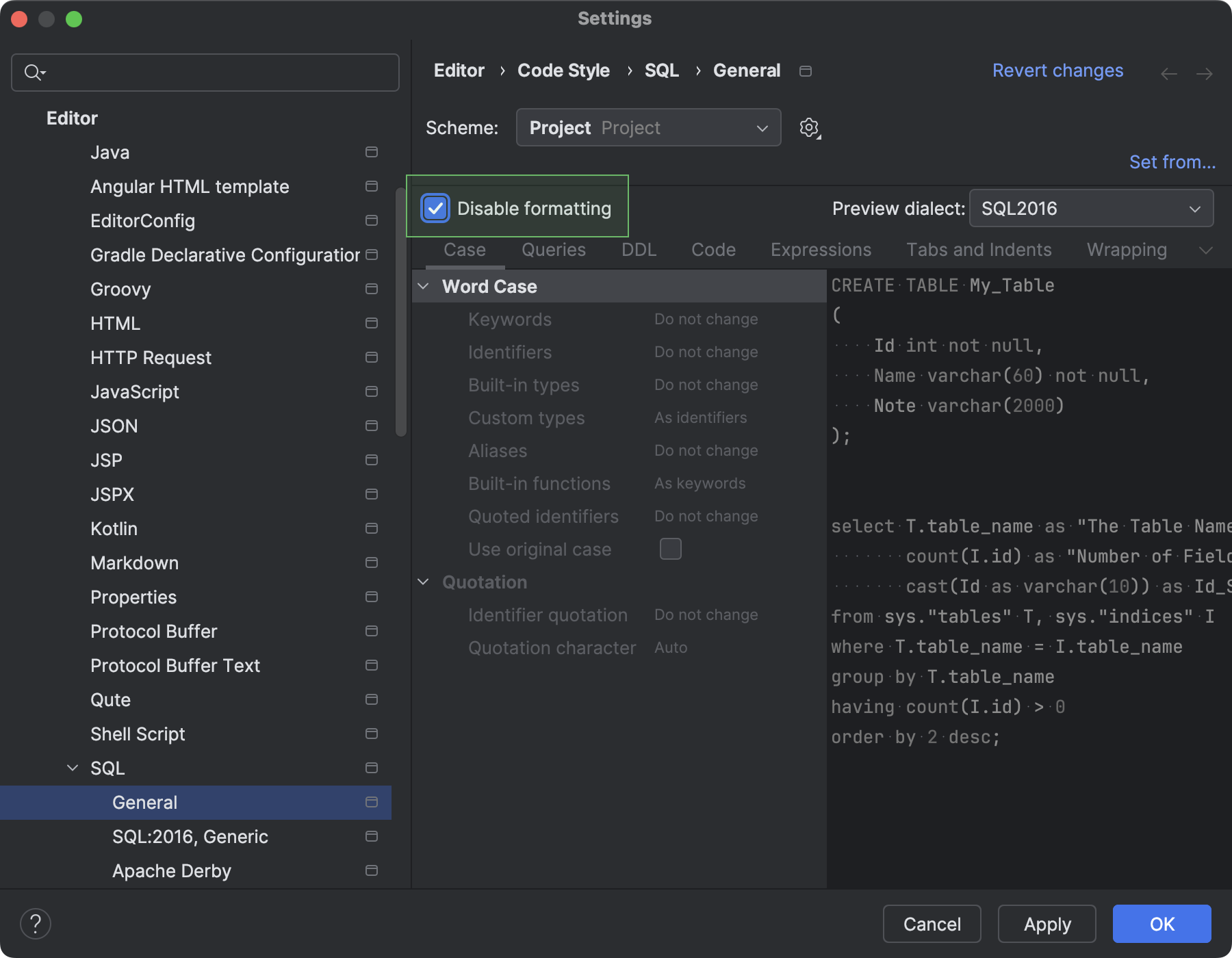
Task: Click the icon beside the General breadcrumb
Action: point(806,70)
